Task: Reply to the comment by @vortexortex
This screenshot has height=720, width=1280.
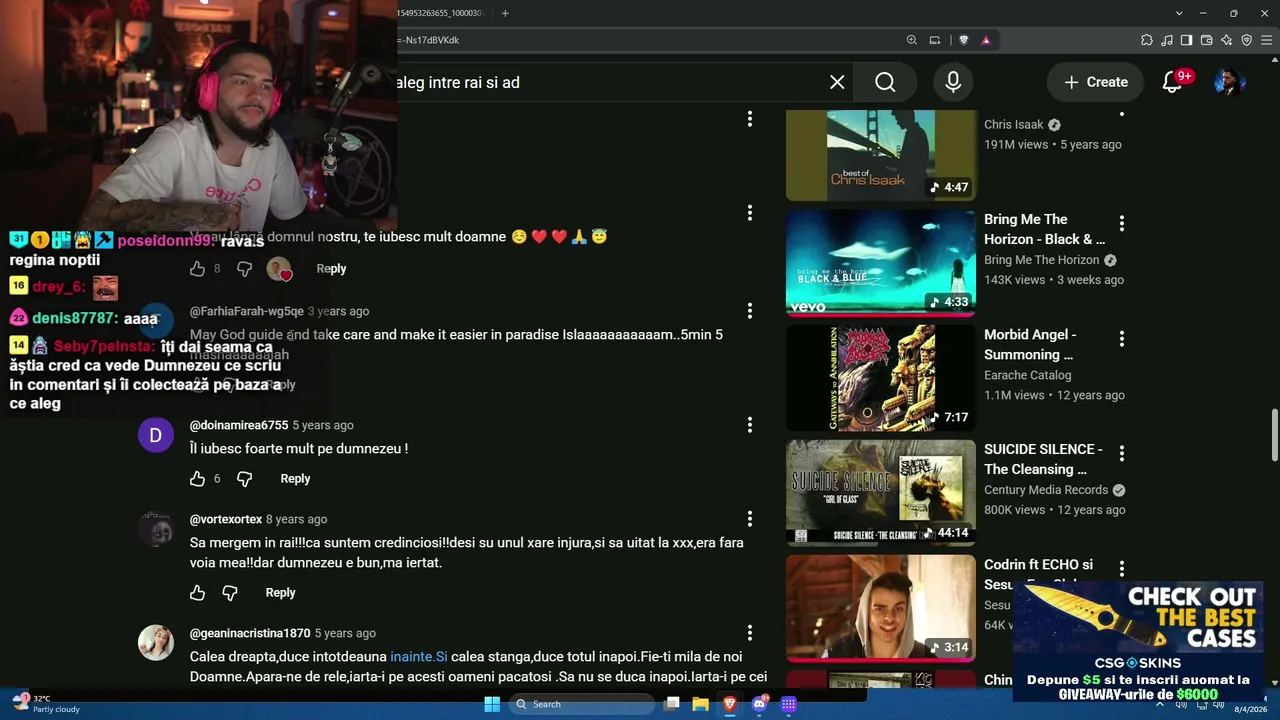Action: 280,593
